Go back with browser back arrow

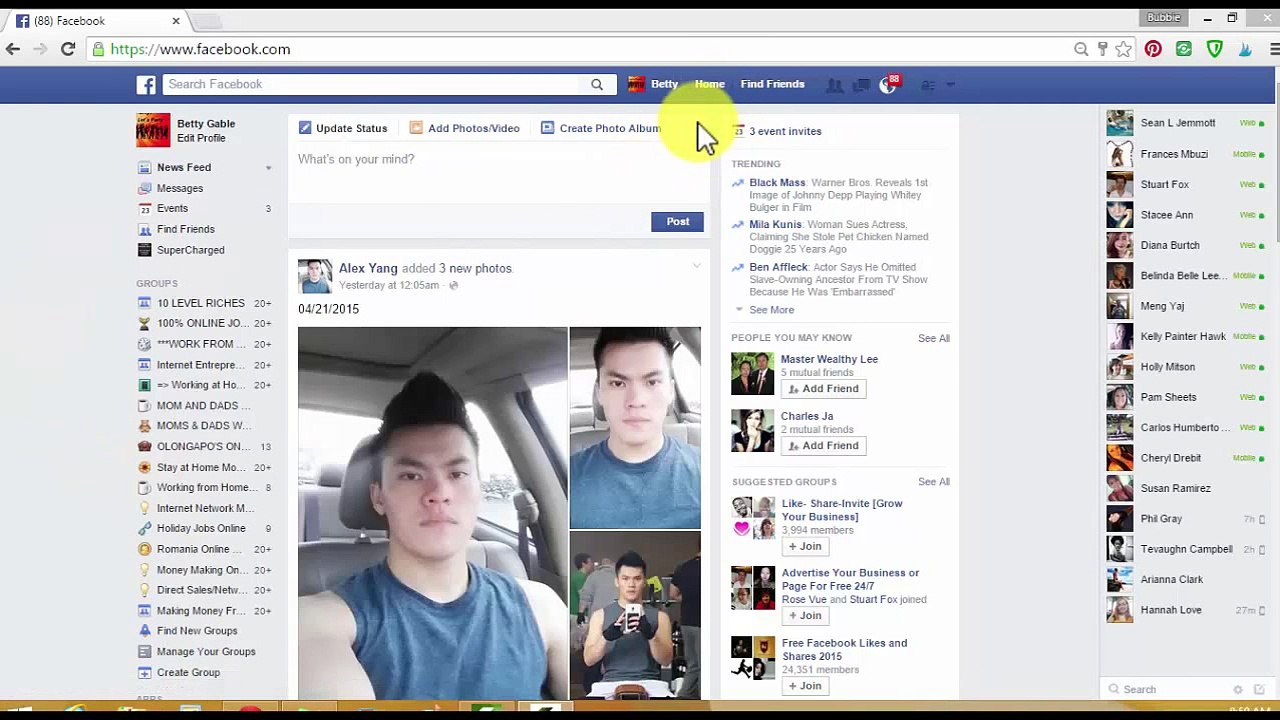[13, 49]
